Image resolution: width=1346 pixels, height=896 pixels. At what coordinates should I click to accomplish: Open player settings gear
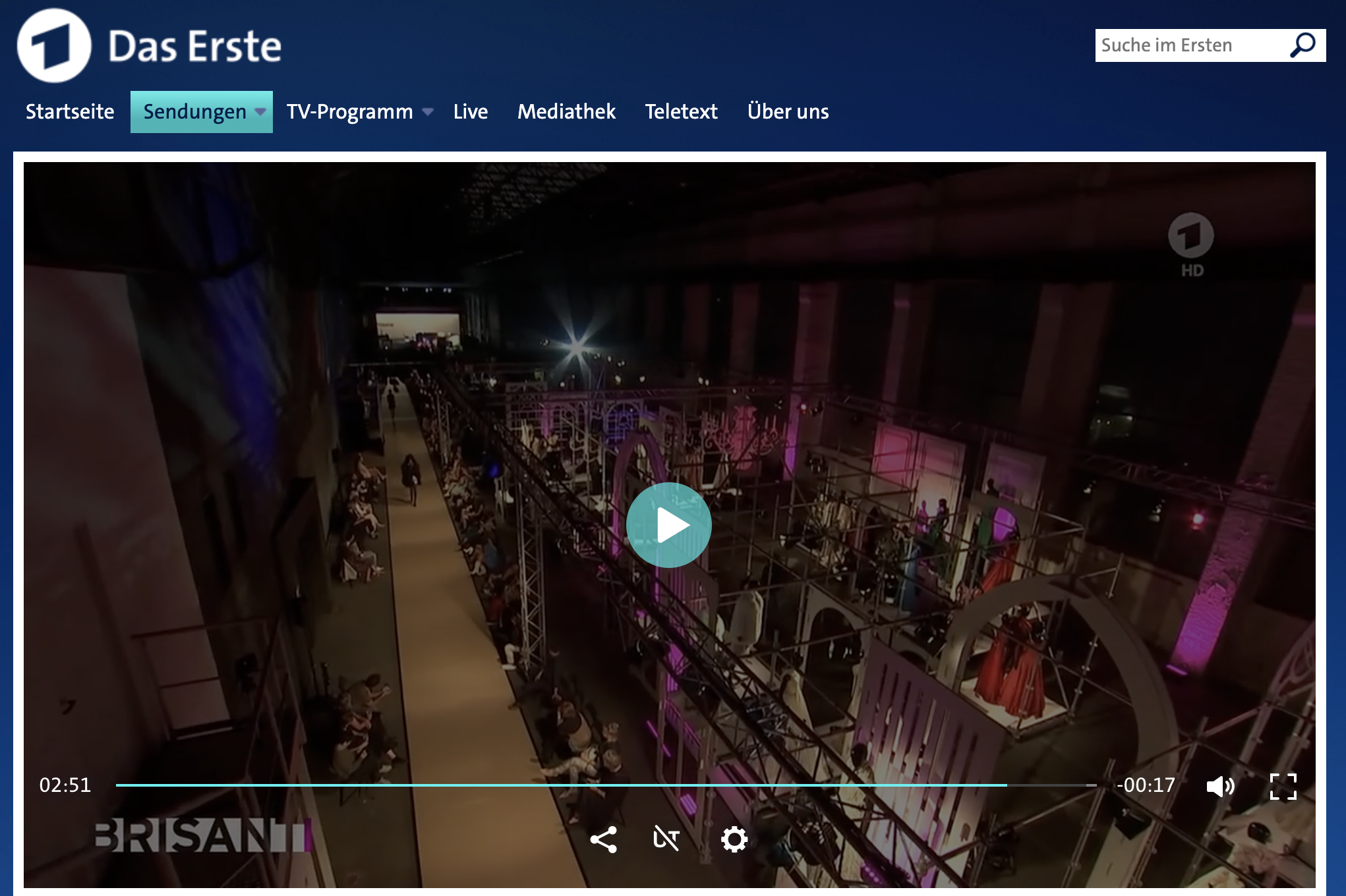point(734,839)
